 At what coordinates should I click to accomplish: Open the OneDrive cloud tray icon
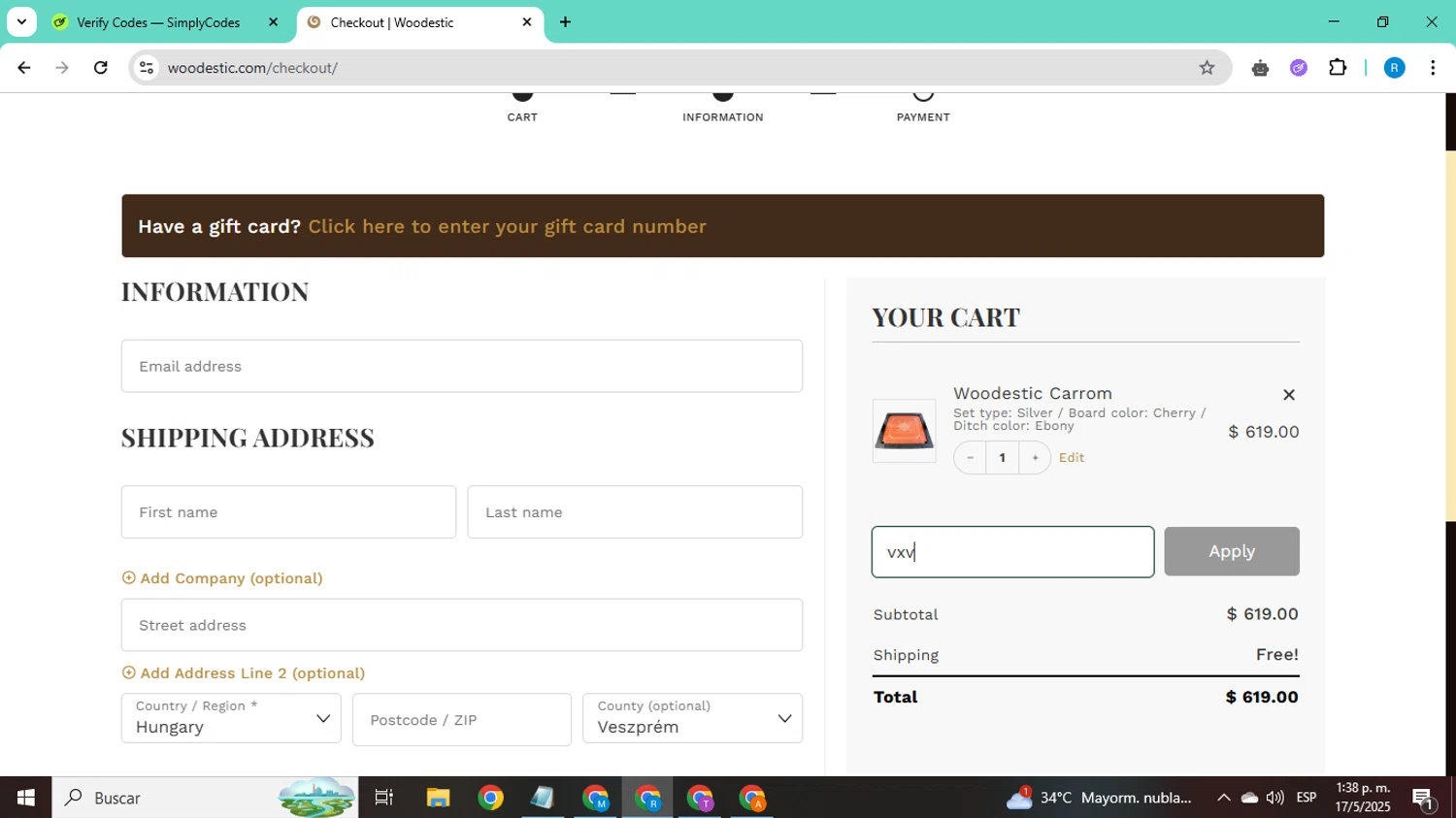[x=1250, y=798]
